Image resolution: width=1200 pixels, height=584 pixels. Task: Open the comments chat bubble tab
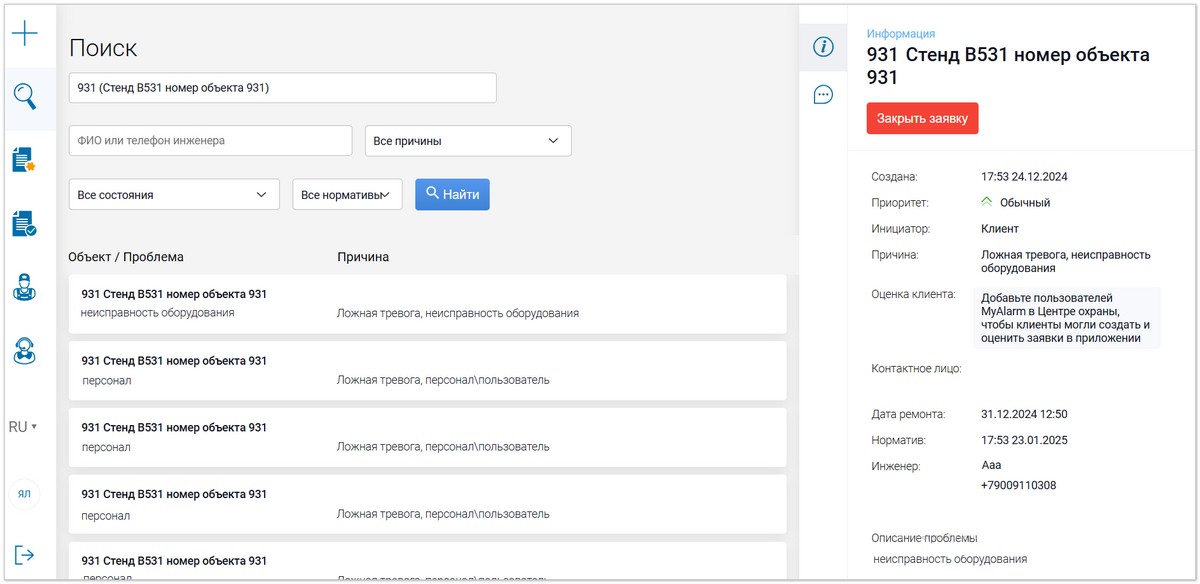823,95
